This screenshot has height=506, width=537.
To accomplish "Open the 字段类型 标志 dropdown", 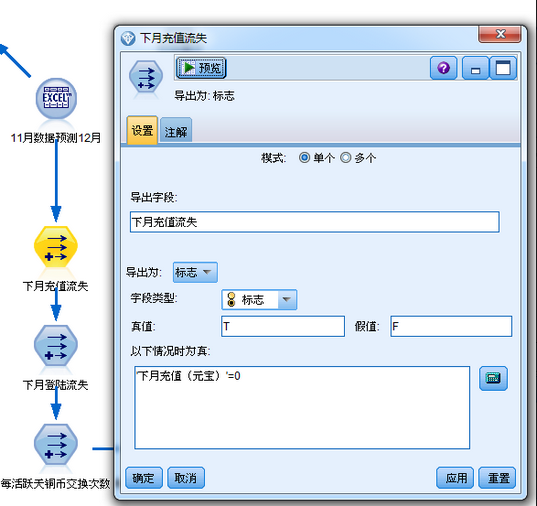I will (259, 300).
